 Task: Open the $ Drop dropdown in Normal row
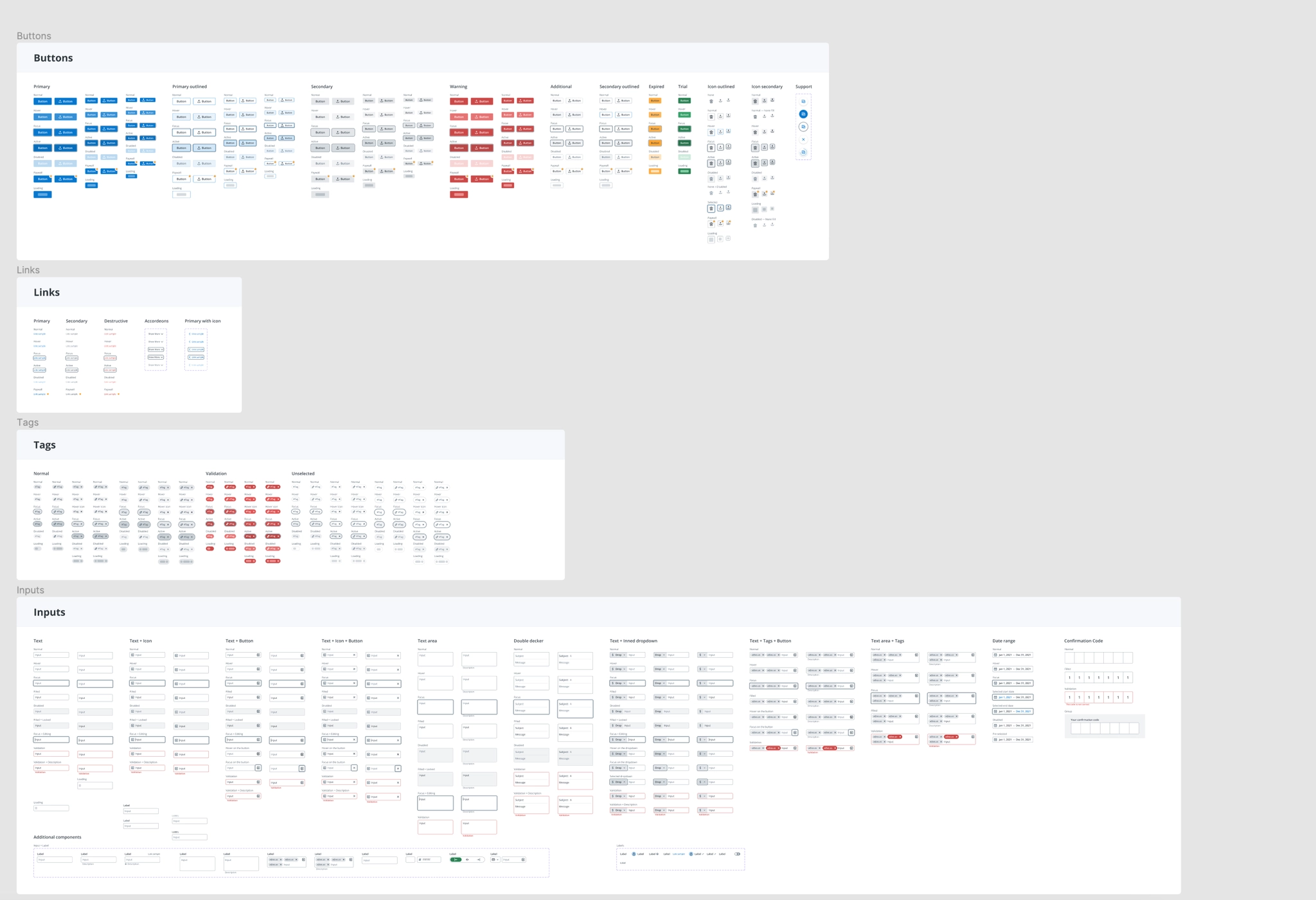(x=618, y=655)
